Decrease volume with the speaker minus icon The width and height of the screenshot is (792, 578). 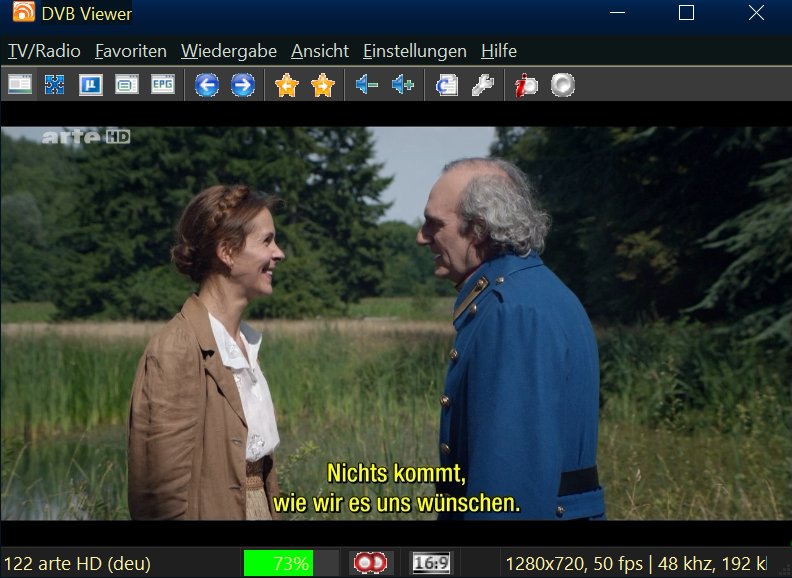tap(367, 86)
